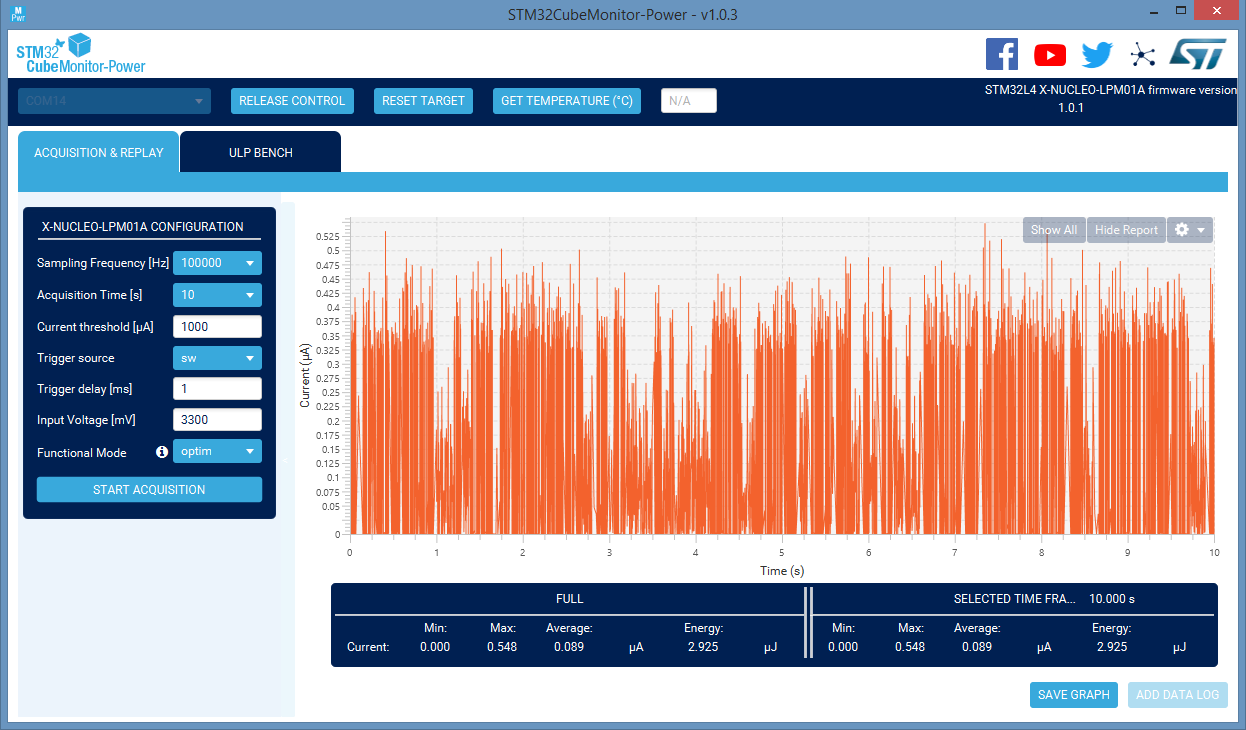This screenshot has width=1246, height=730.
Task: Click the SAVE GRAPH button
Action: (1074, 695)
